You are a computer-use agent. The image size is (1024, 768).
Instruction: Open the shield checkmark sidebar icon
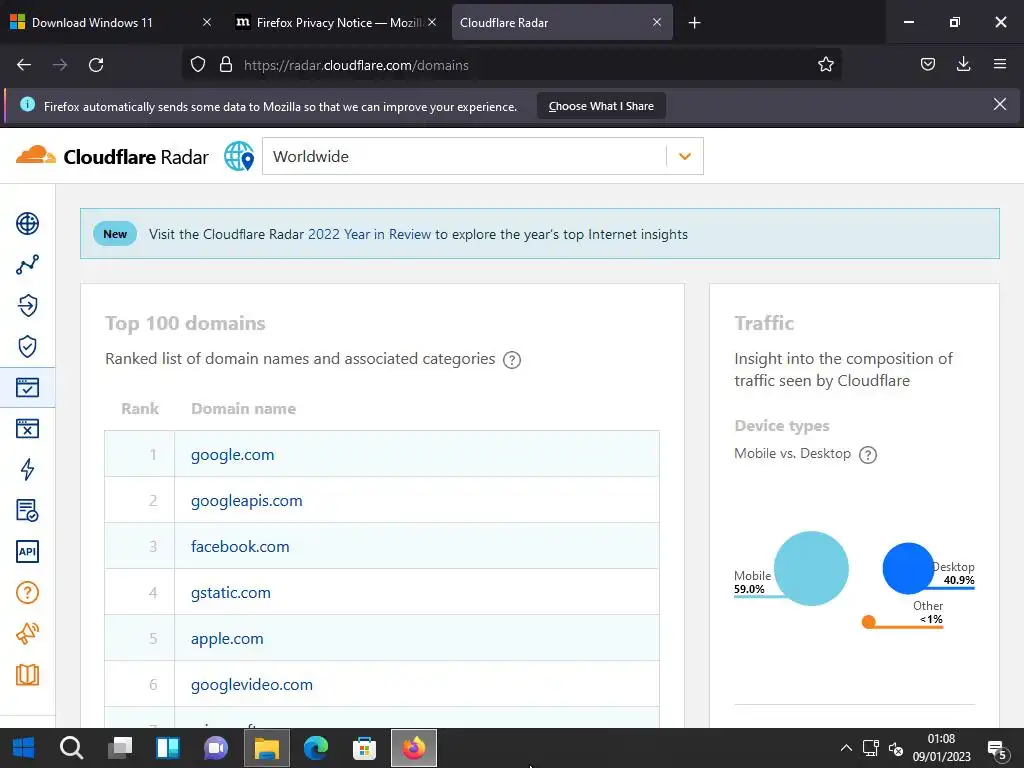coord(27,346)
